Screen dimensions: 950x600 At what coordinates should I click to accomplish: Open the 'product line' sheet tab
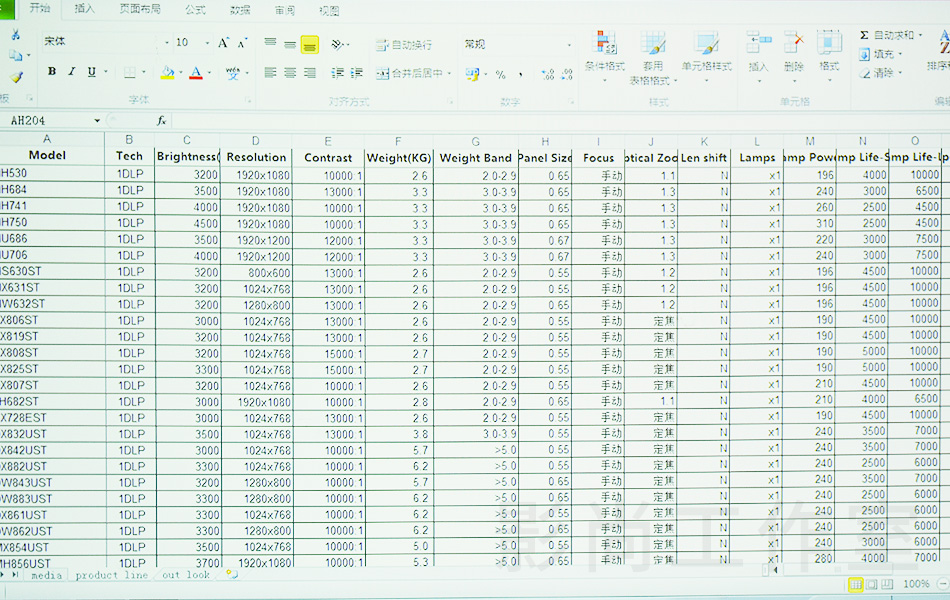point(111,575)
